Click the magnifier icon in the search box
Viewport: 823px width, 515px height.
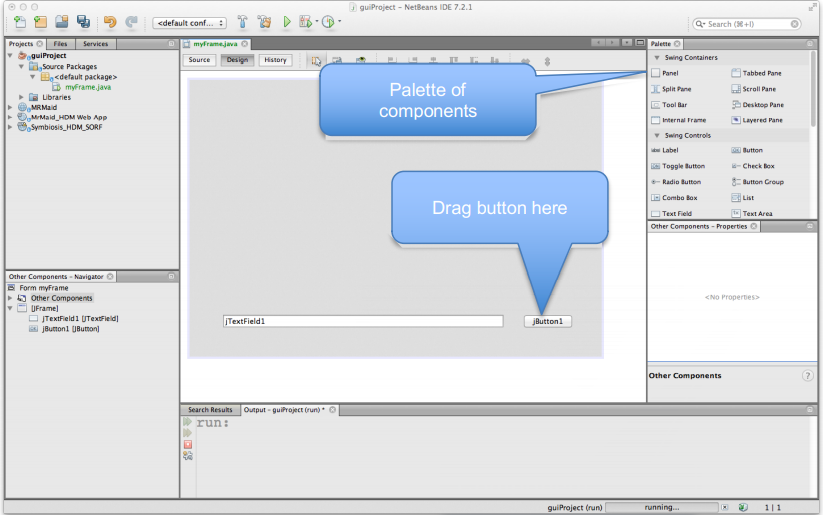pos(700,24)
